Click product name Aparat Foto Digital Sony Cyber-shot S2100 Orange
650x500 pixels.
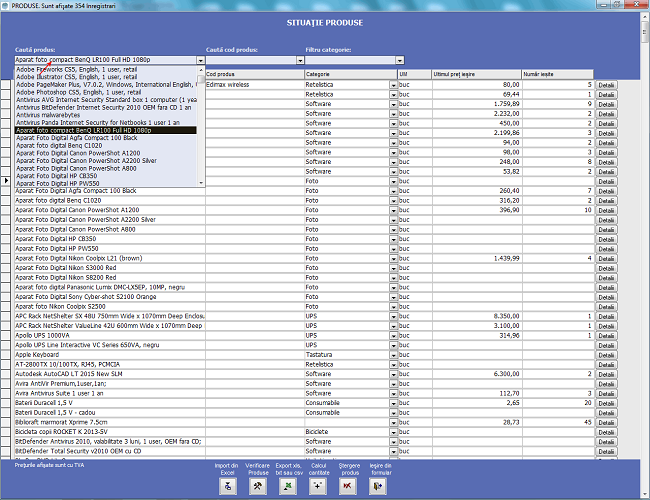tap(85, 297)
